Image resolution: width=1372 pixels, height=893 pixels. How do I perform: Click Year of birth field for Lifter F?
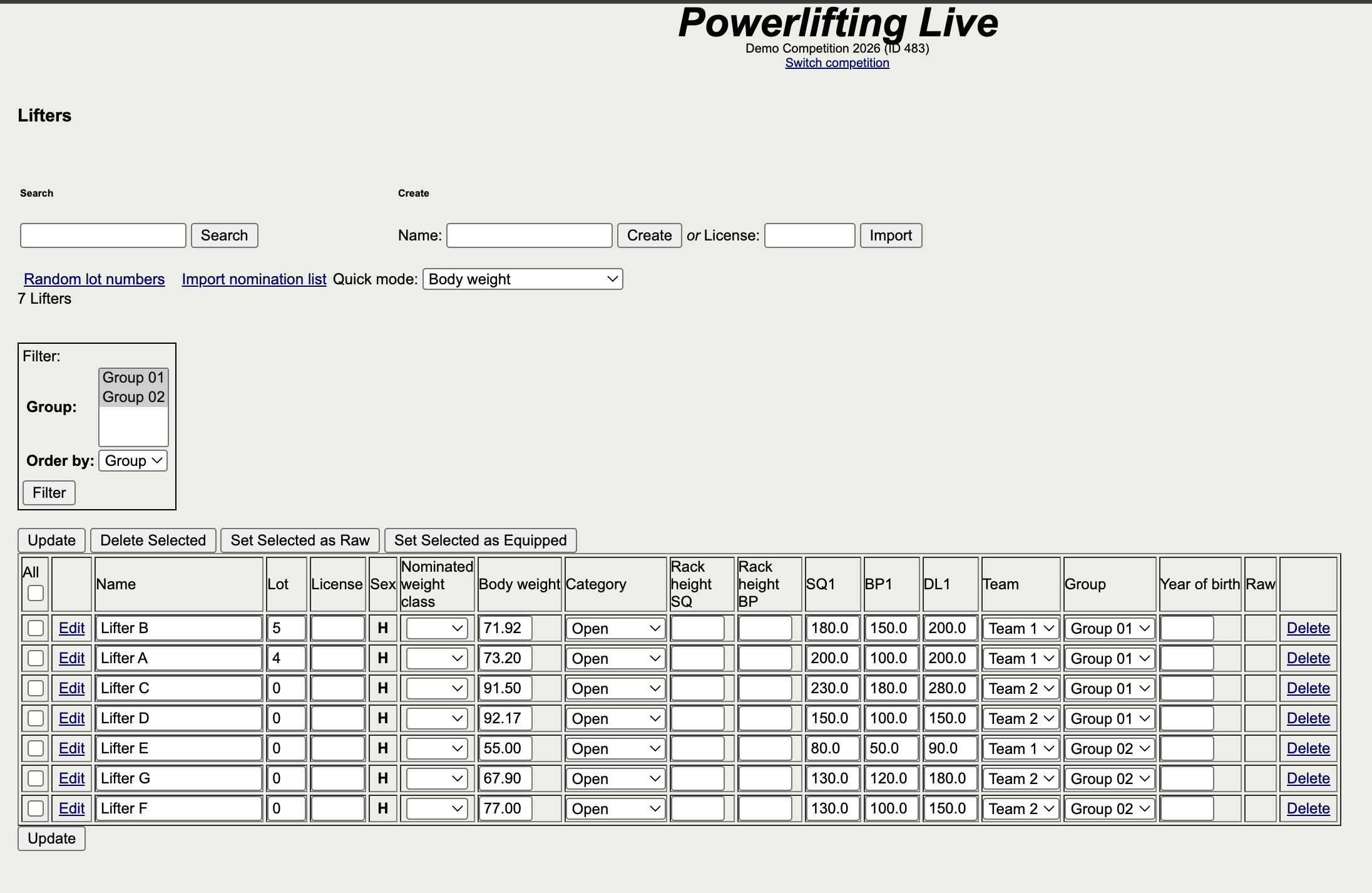(x=1187, y=808)
